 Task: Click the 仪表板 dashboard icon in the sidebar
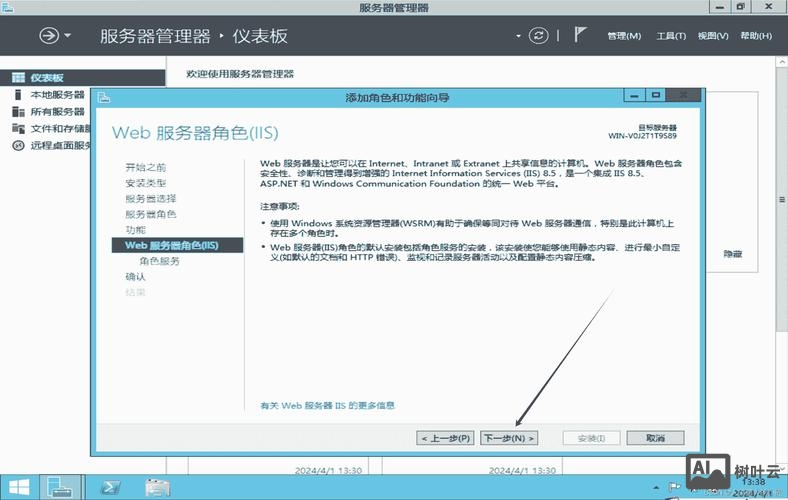(x=18, y=77)
